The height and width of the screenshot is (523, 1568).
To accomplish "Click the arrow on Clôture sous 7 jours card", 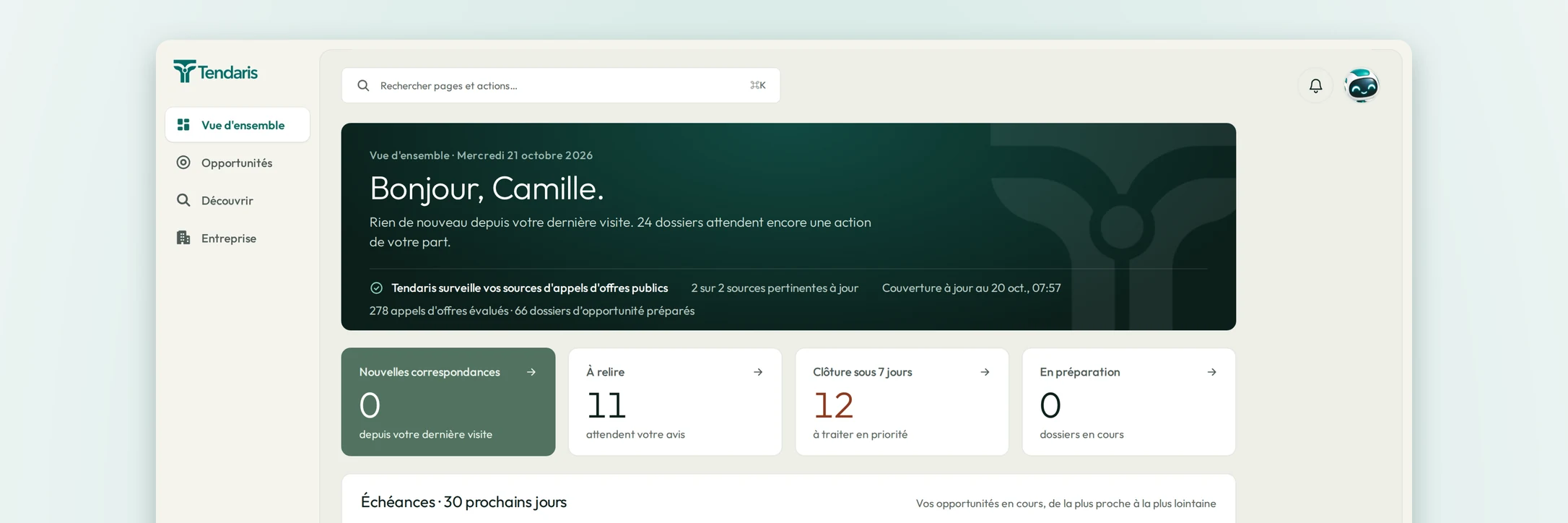I will [985, 372].
